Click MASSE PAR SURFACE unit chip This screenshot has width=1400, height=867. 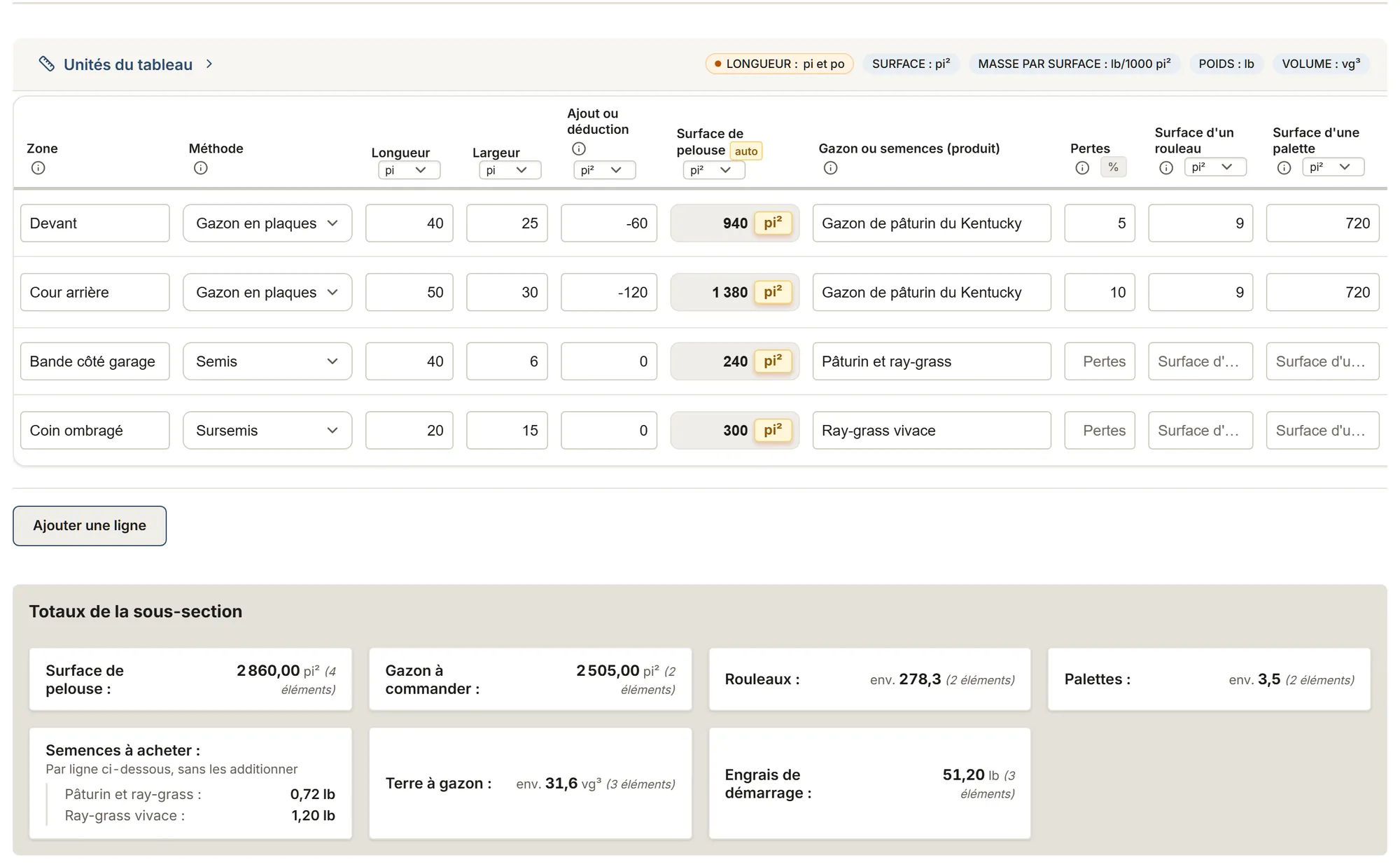coord(1074,64)
